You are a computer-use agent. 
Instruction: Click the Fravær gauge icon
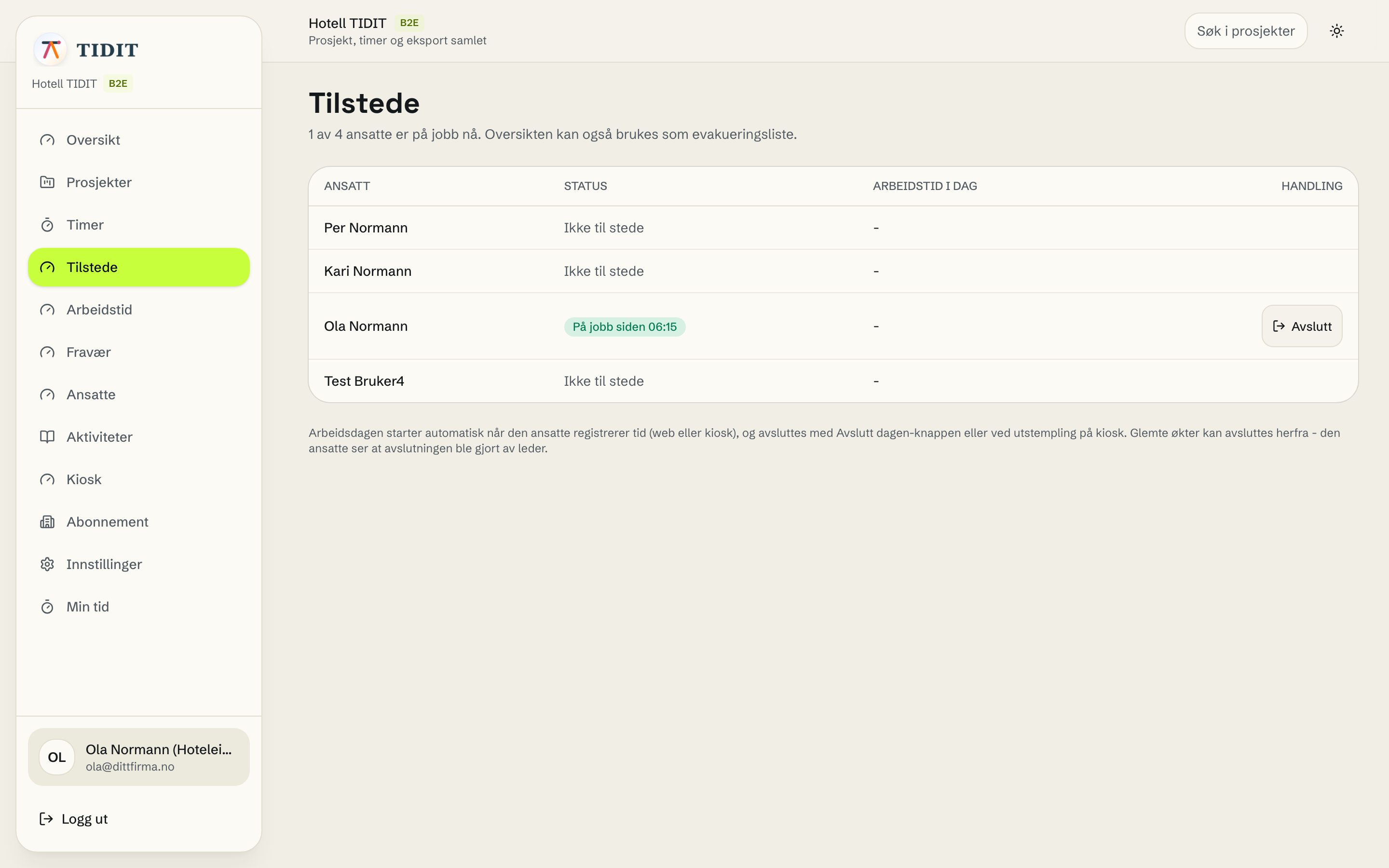(x=47, y=353)
